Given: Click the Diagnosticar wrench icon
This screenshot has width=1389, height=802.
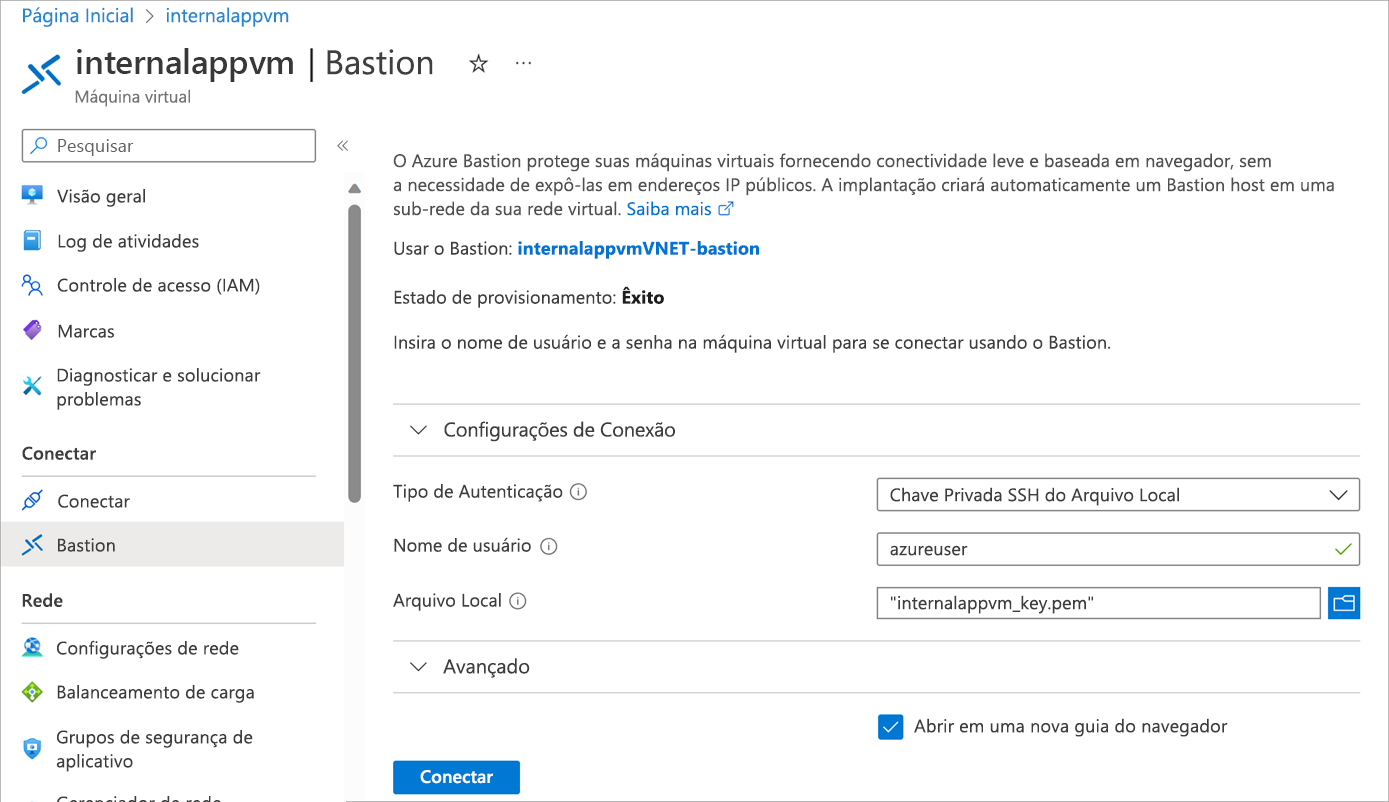Looking at the screenshot, I should [x=33, y=386].
